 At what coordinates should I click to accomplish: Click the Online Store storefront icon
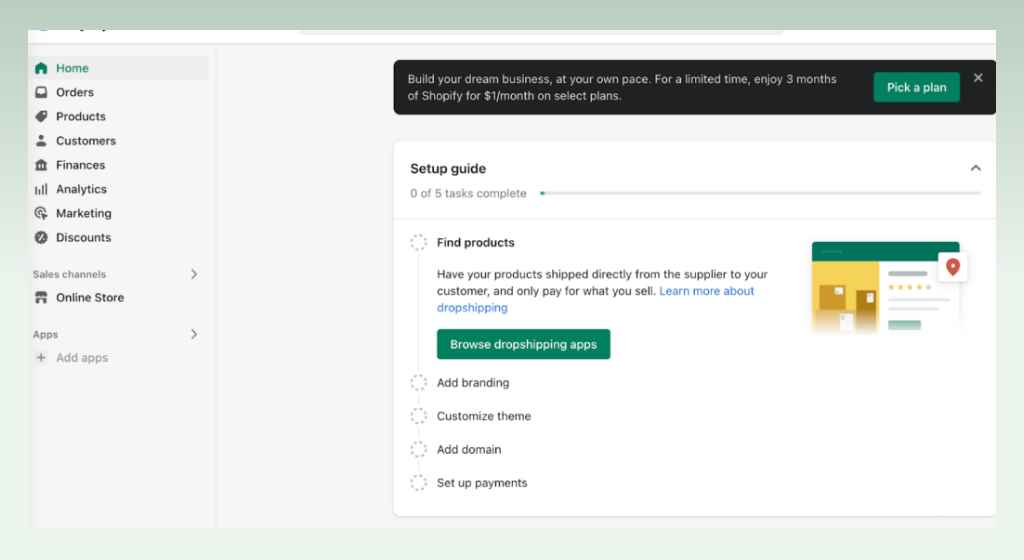(41, 298)
